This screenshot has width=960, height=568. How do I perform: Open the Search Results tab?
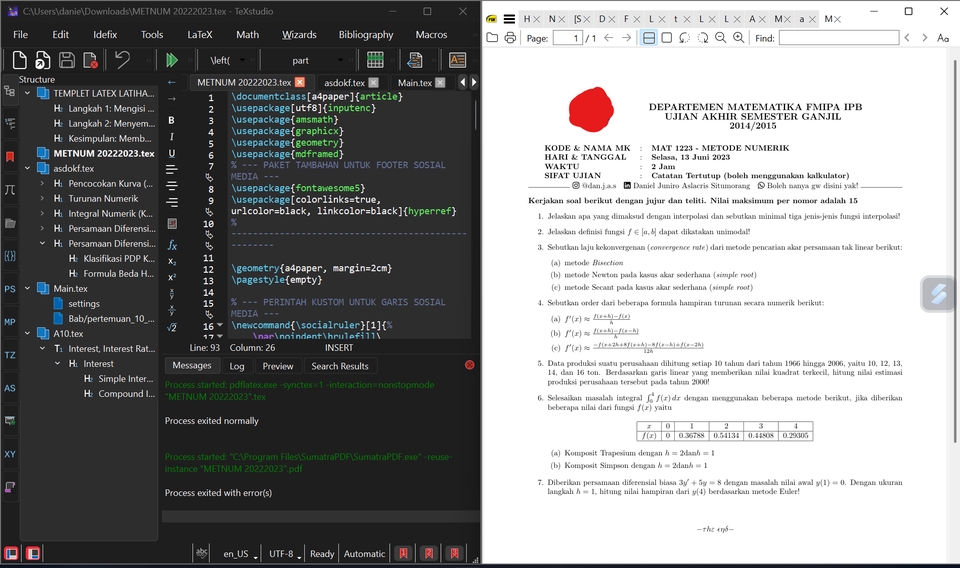click(340, 366)
